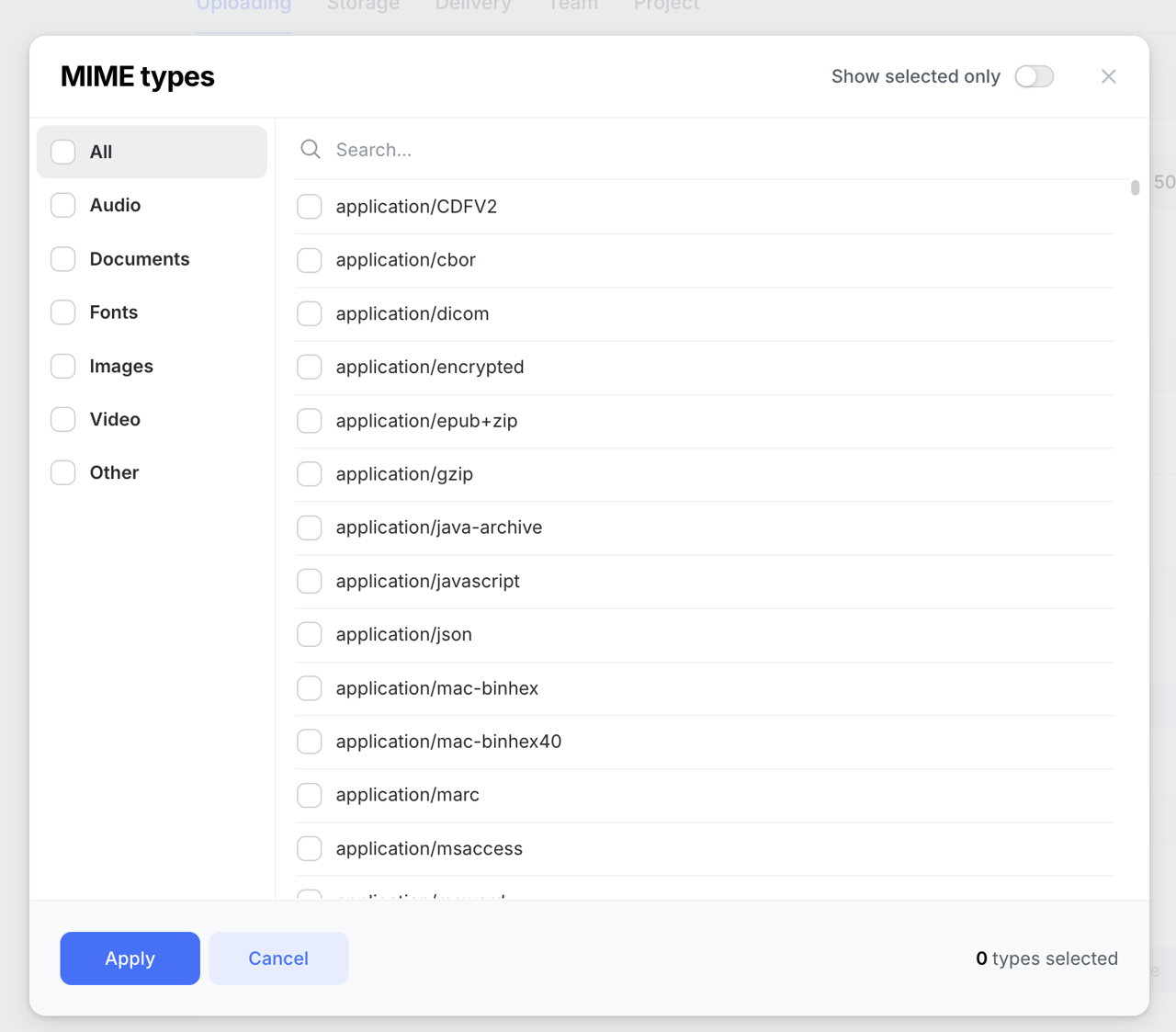Check the Documents category

(62, 259)
